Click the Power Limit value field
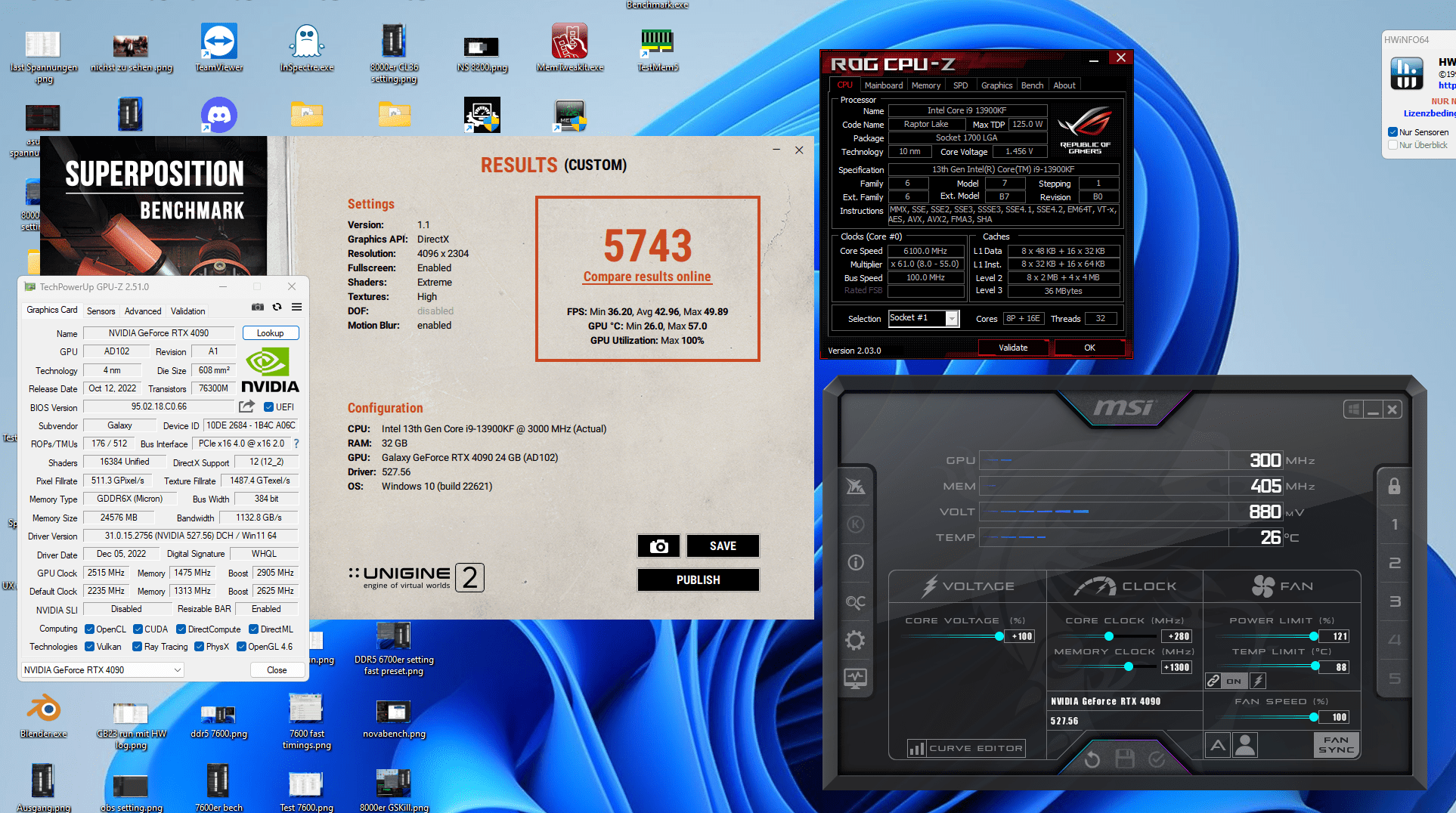Image resolution: width=1456 pixels, height=813 pixels. [1335, 636]
